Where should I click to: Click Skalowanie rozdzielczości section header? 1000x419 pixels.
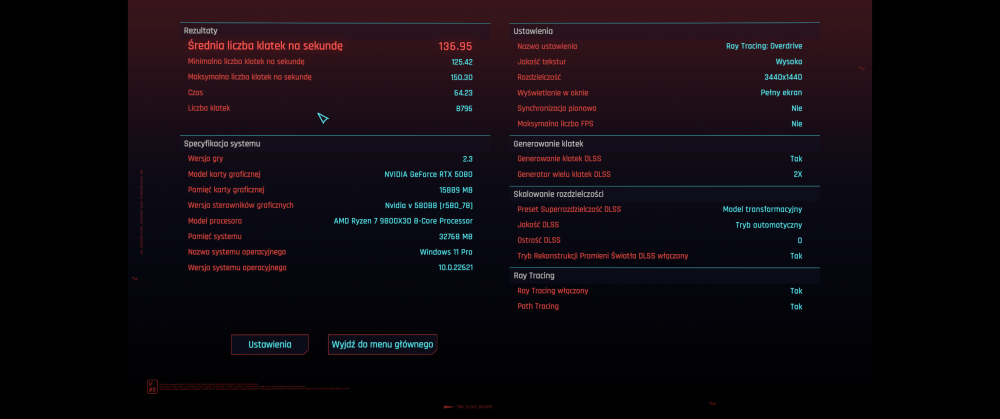pyautogui.click(x=559, y=194)
